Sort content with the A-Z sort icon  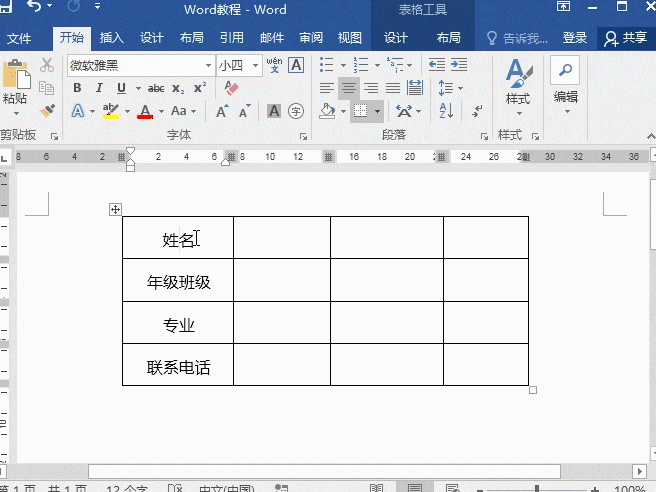click(x=446, y=111)
